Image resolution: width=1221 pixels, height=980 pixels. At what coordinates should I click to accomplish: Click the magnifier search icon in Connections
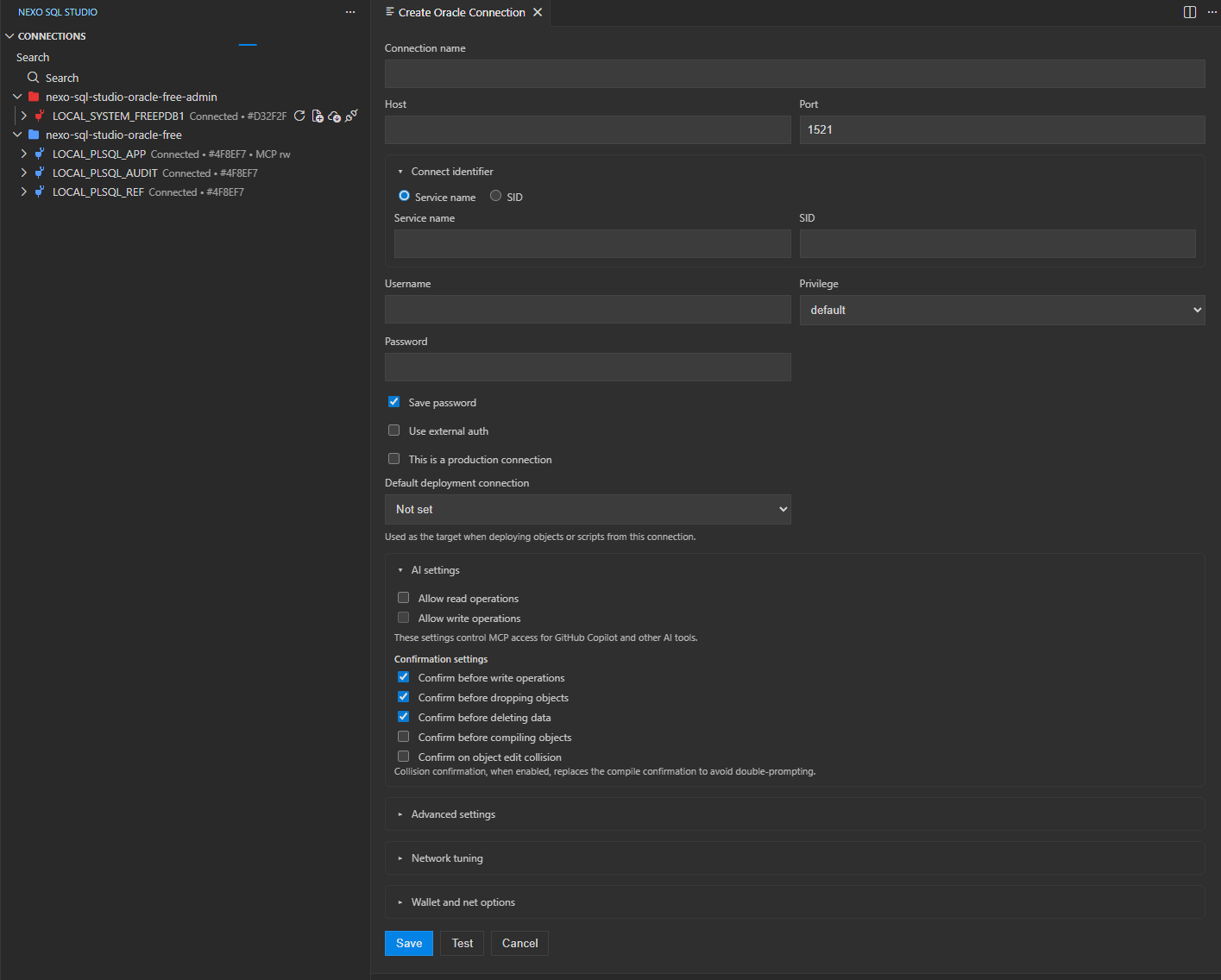click(34, 78)
